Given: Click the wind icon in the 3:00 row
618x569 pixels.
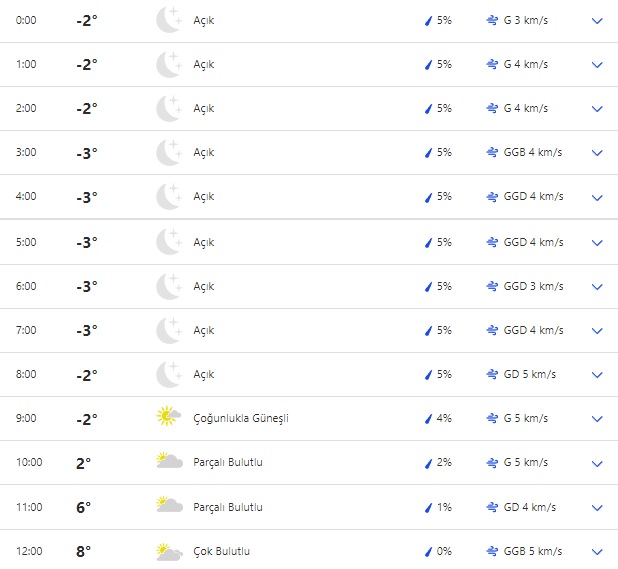Looking at the screenshot, I should pos(492,152).
